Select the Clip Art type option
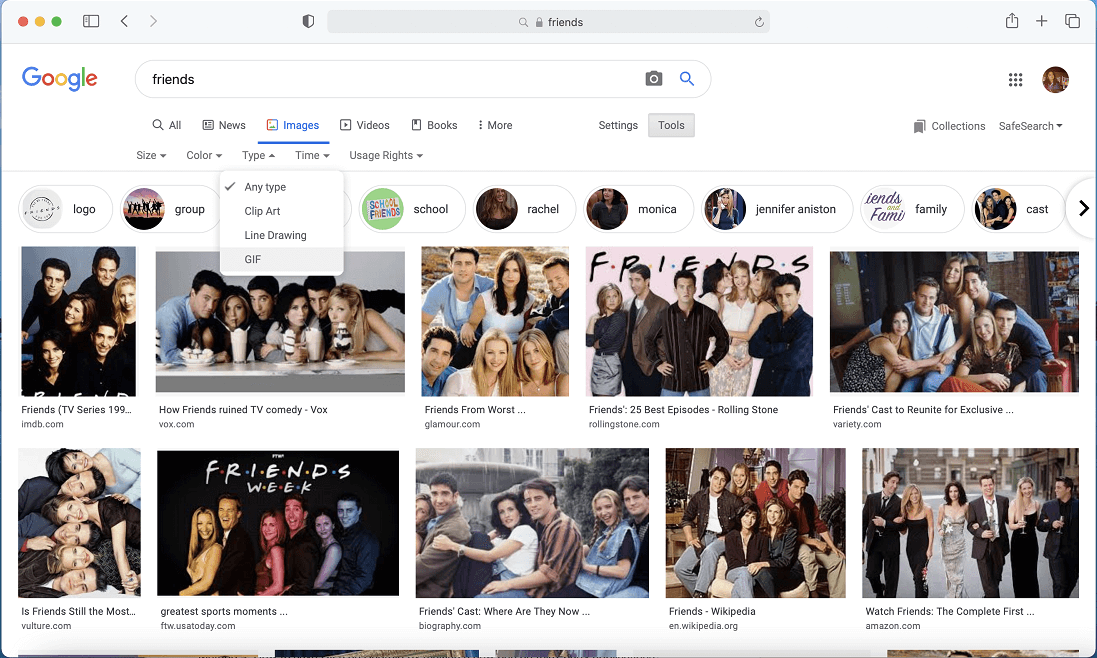Viewport: 1097px width, 658px height. pos(262,211)
